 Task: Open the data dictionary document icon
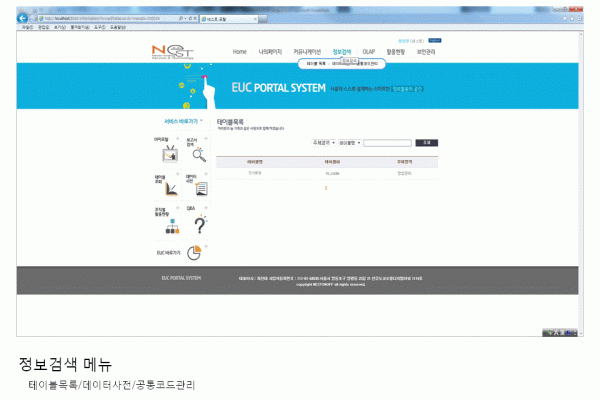point(201,189)
